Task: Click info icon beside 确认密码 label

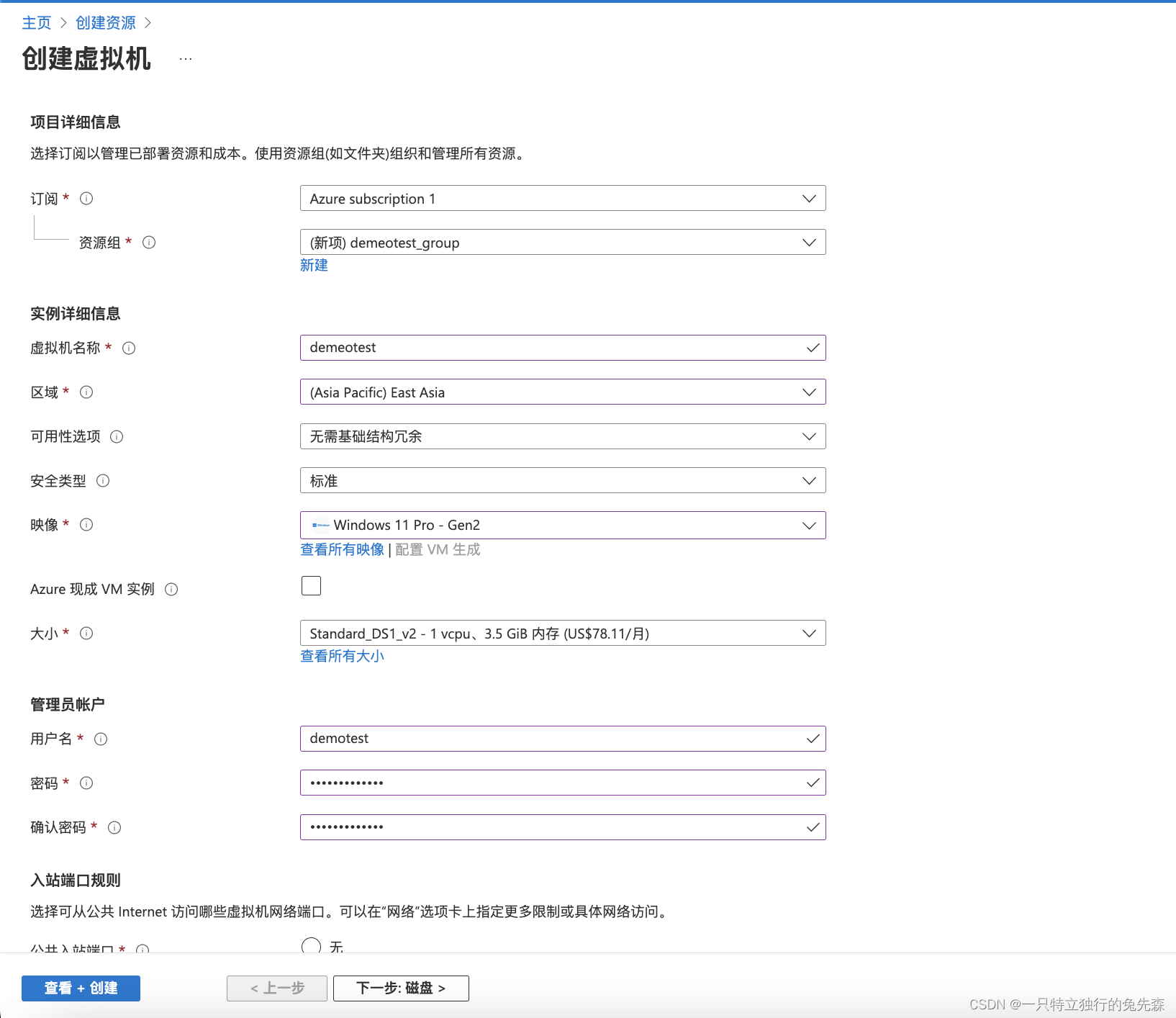Action: [x=114, y=828]
